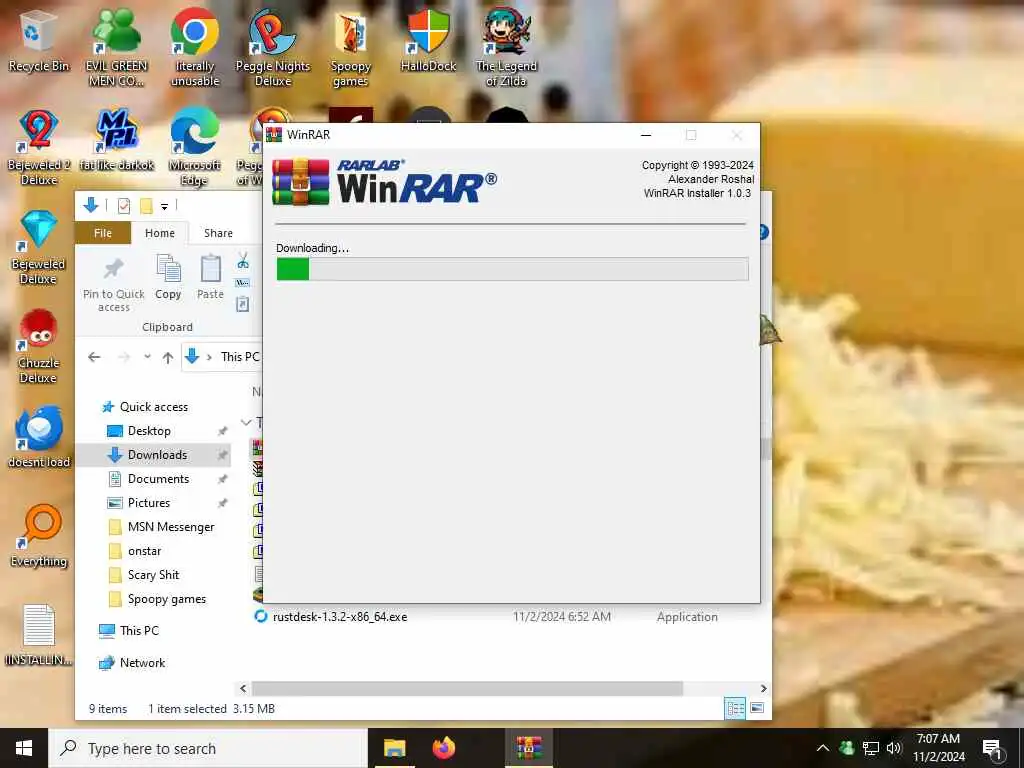The image size is (1024, 768).
Task: Select the Everything search desktop icon
Action: pos(39,537)
